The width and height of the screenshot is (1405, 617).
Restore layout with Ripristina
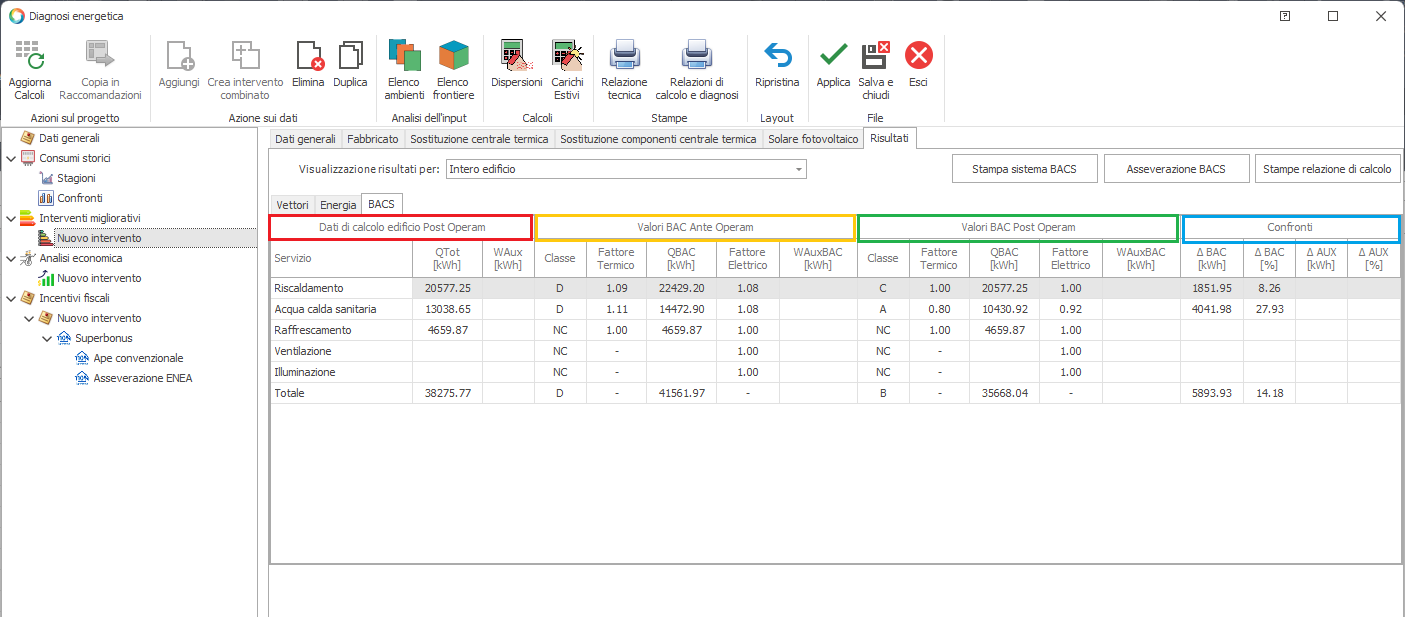click(x=777, y=57)
